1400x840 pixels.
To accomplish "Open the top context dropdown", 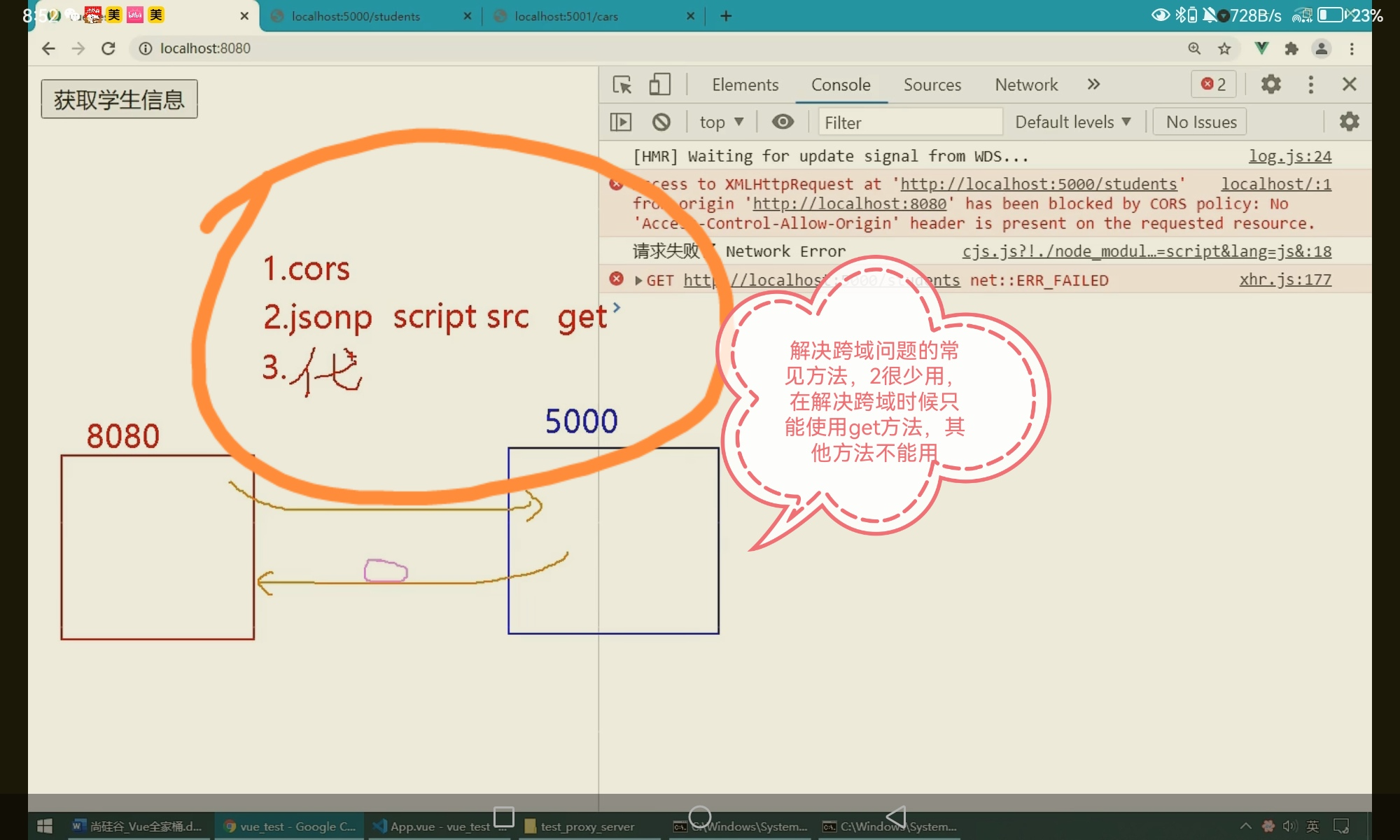I will tap(721, 122).
